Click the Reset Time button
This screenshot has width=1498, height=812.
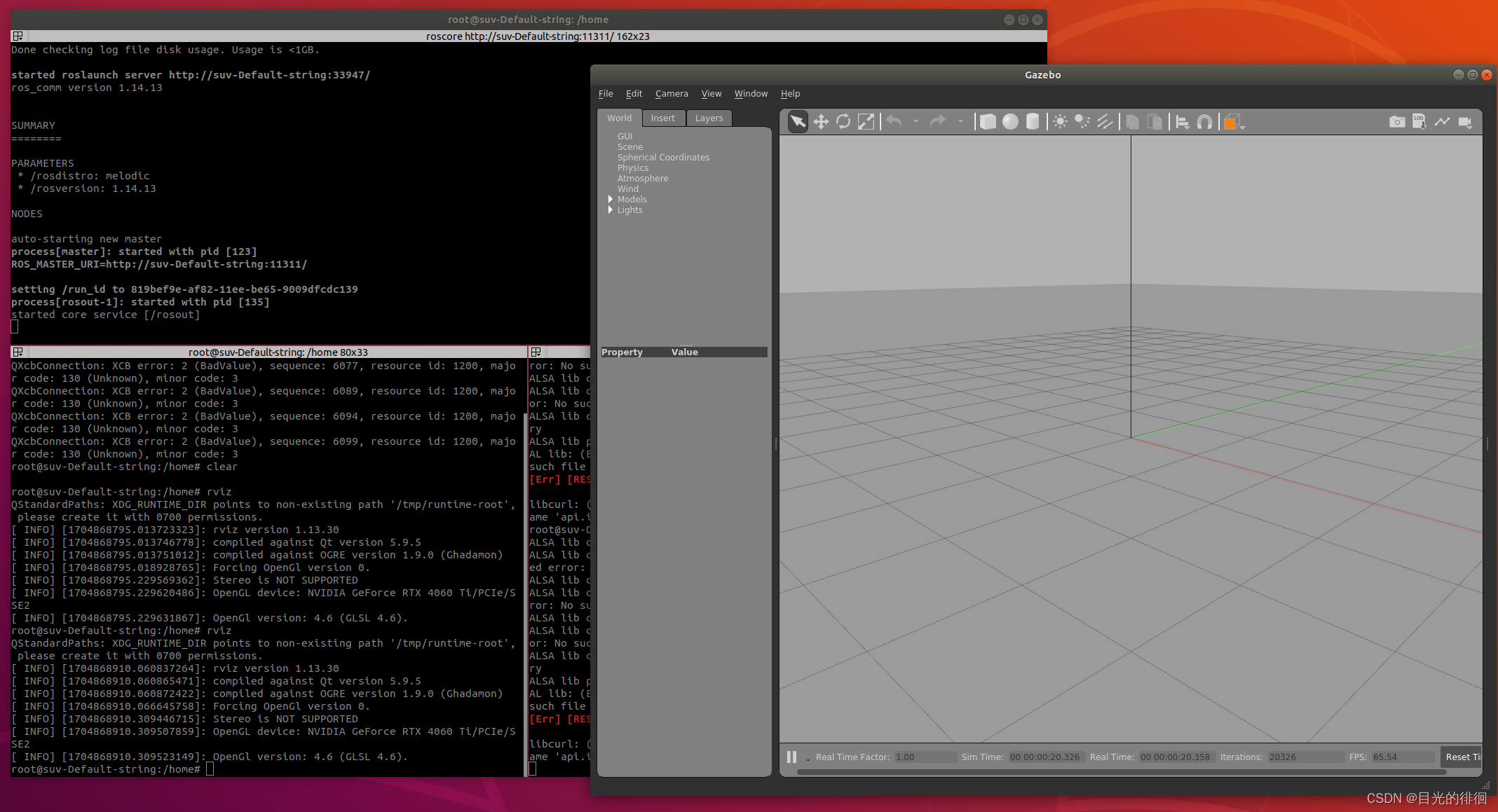pos(1462,757)
